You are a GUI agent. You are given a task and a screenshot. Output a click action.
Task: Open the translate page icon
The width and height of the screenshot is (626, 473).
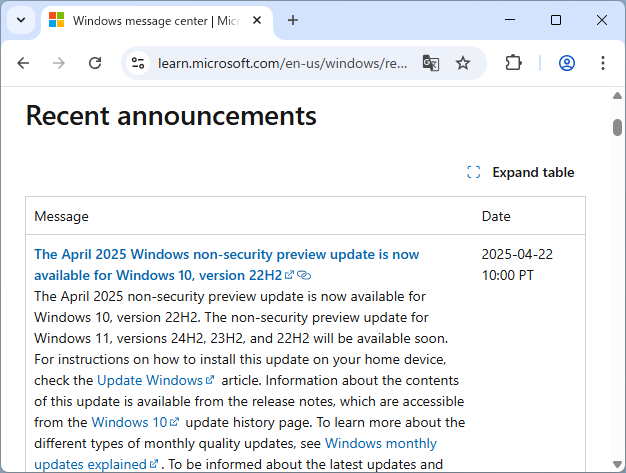click(x=431, y=63)
